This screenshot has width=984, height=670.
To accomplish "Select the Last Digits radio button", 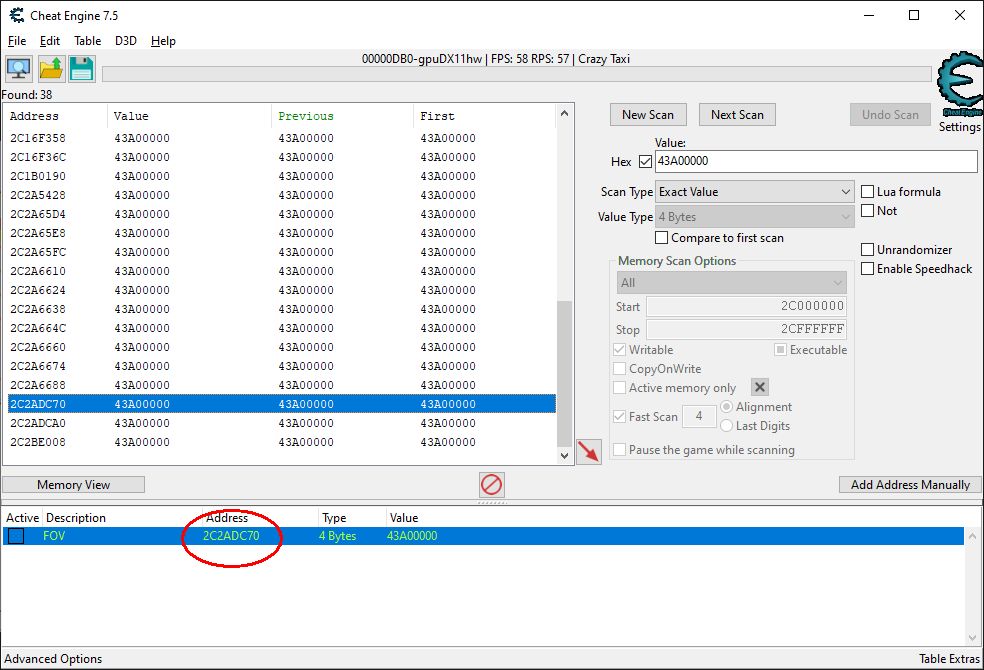I will [727, 426].
